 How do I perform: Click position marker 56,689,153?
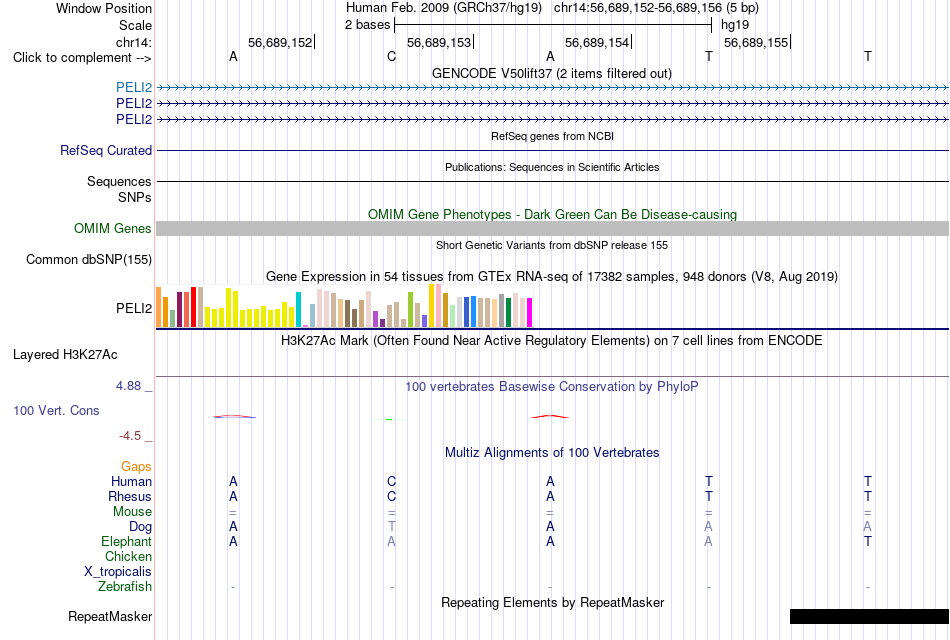439,42
